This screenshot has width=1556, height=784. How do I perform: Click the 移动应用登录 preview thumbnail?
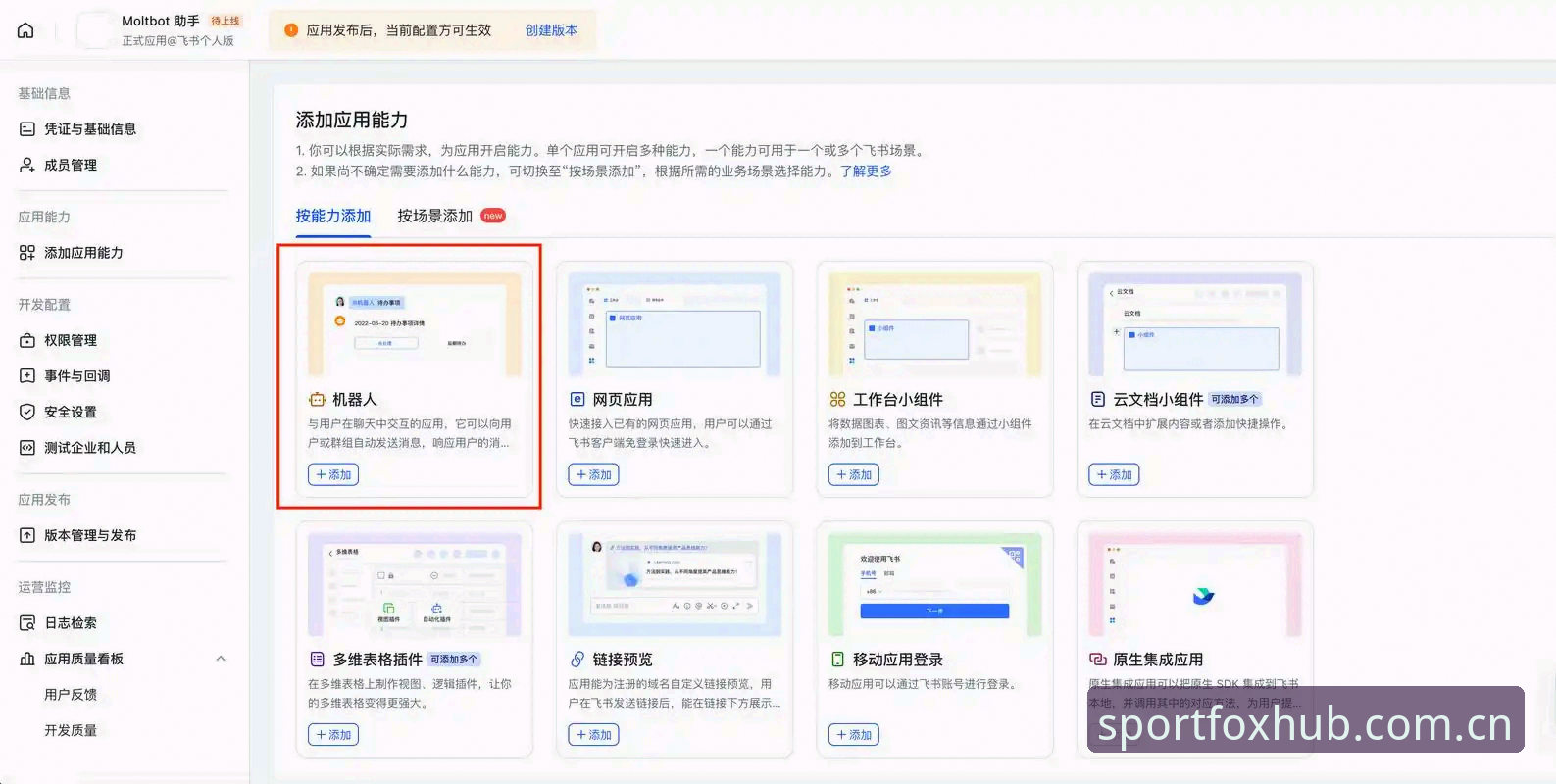(x=935, y=585)
